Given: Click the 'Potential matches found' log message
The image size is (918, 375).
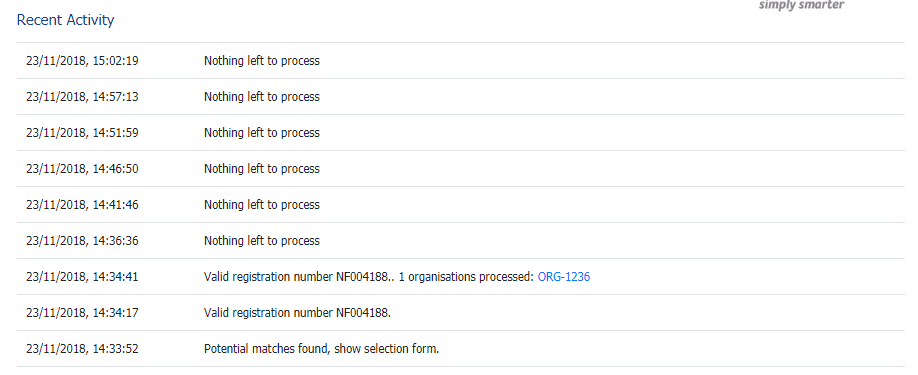Looking at the screenshot, I should [321, 349].
